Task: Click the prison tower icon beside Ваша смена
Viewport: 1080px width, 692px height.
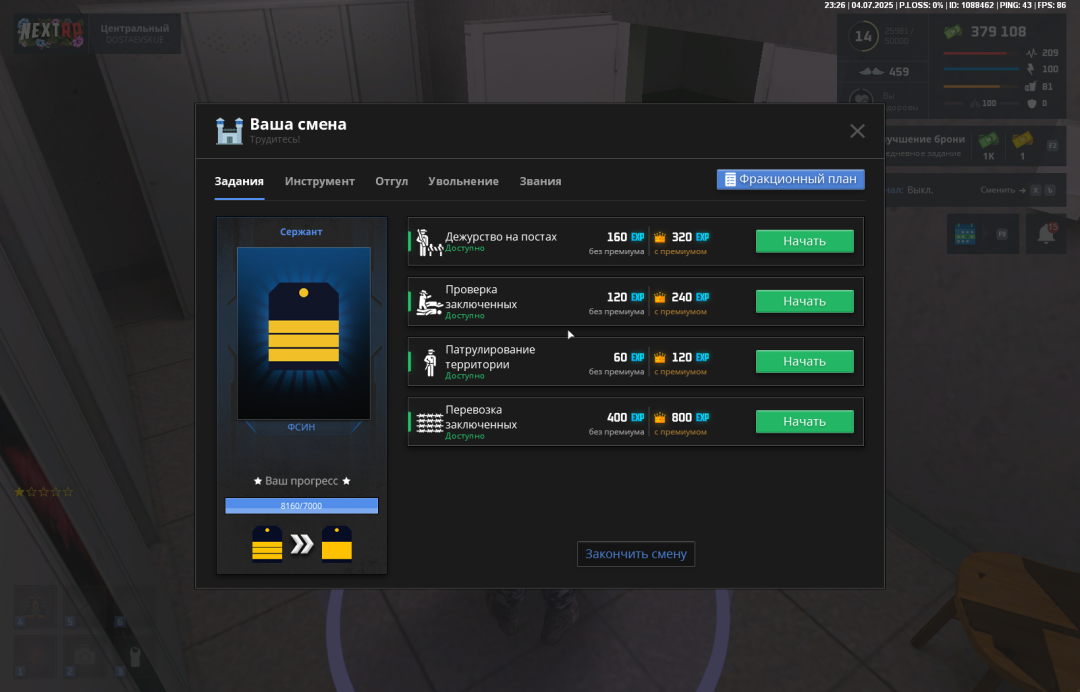Action: click(x=229, y=130)
